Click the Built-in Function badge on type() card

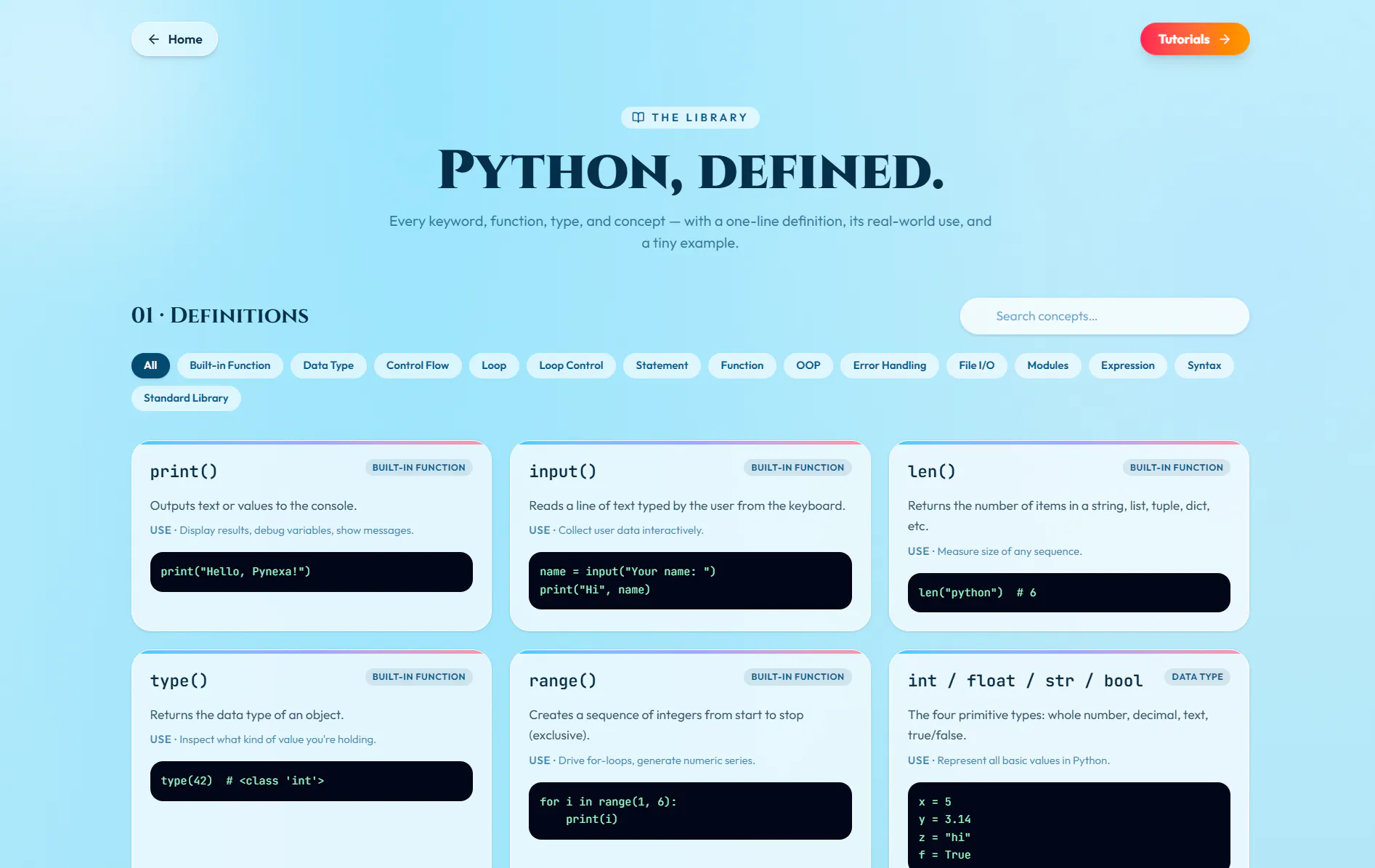419,677
